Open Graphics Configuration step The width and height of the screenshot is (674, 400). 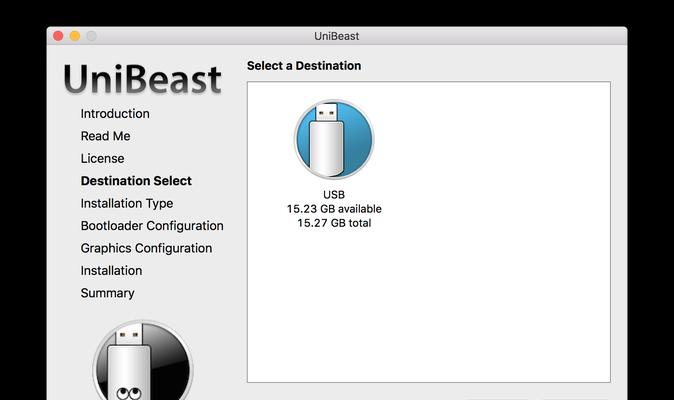click(146, 248)
